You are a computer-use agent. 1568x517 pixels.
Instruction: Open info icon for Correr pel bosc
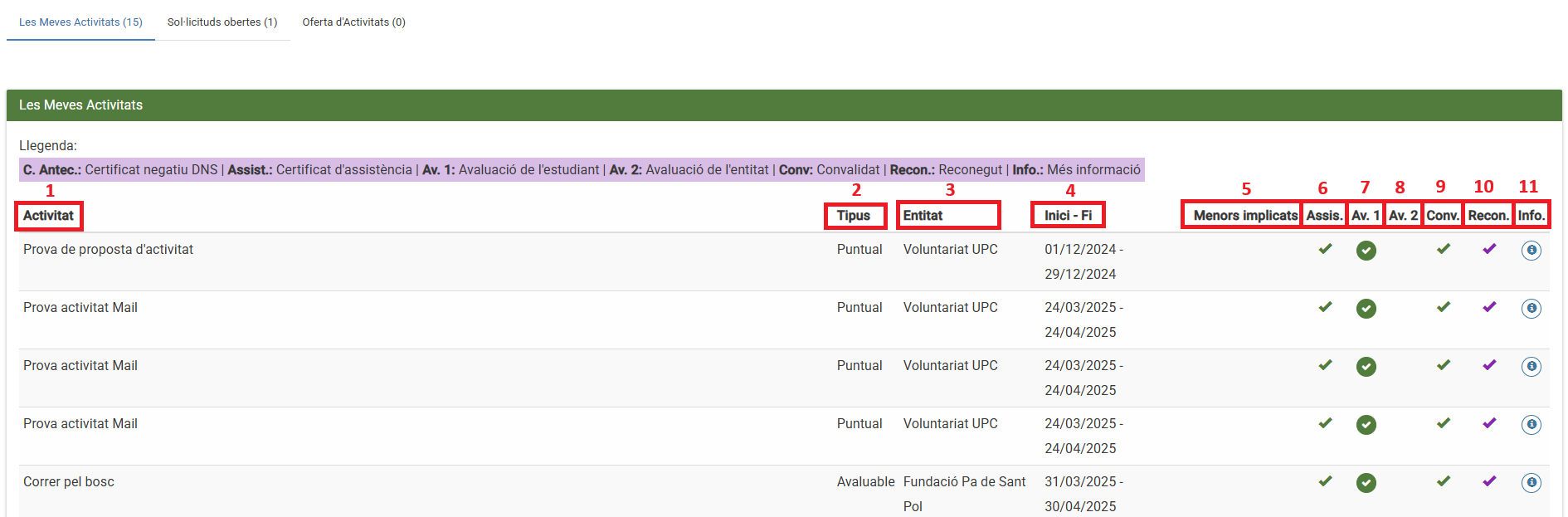pyautogui.click(x=1531, y=482)
